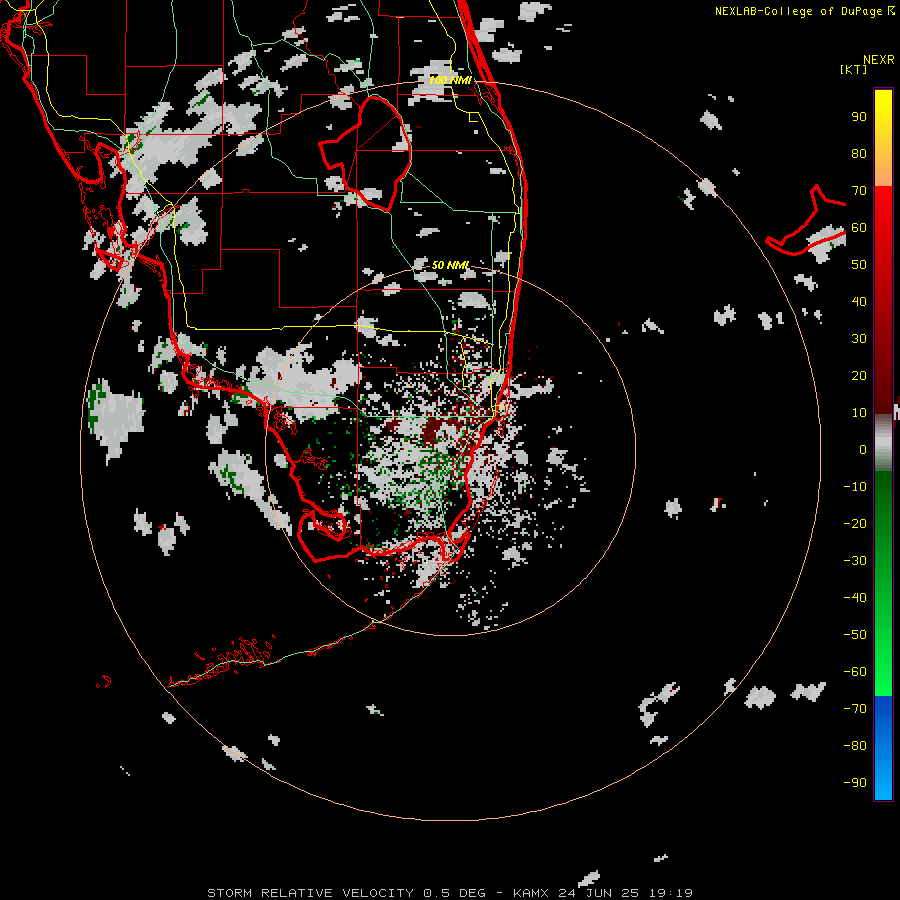The width and height of the screenshot is (900, 900).
Task: Click the red segment of the color bar
Action: click(883, 300)
